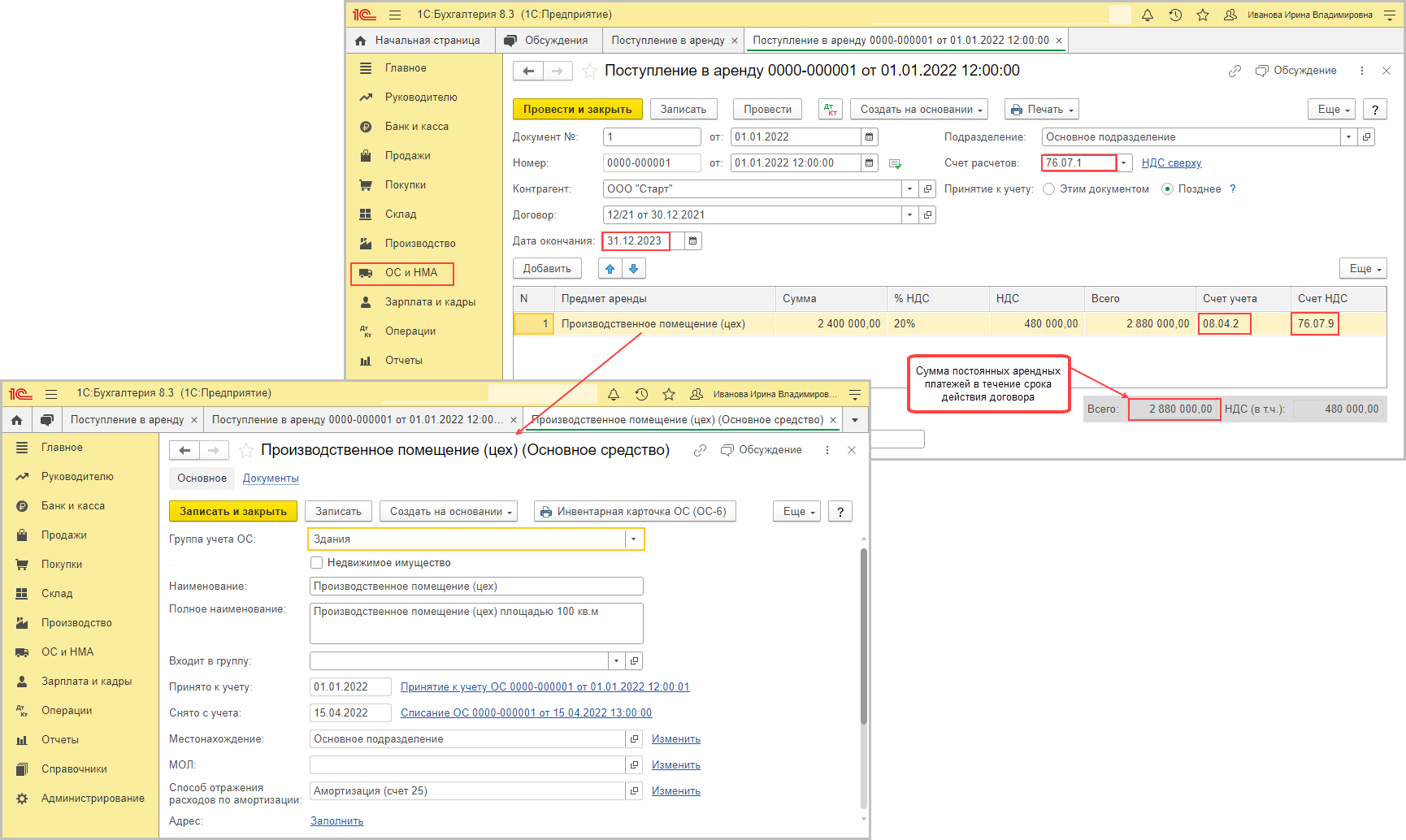The height and width of the screenshot is (840, 1406).
Task: Expand Договор dropdown arrow
Action: pos(909,215)
